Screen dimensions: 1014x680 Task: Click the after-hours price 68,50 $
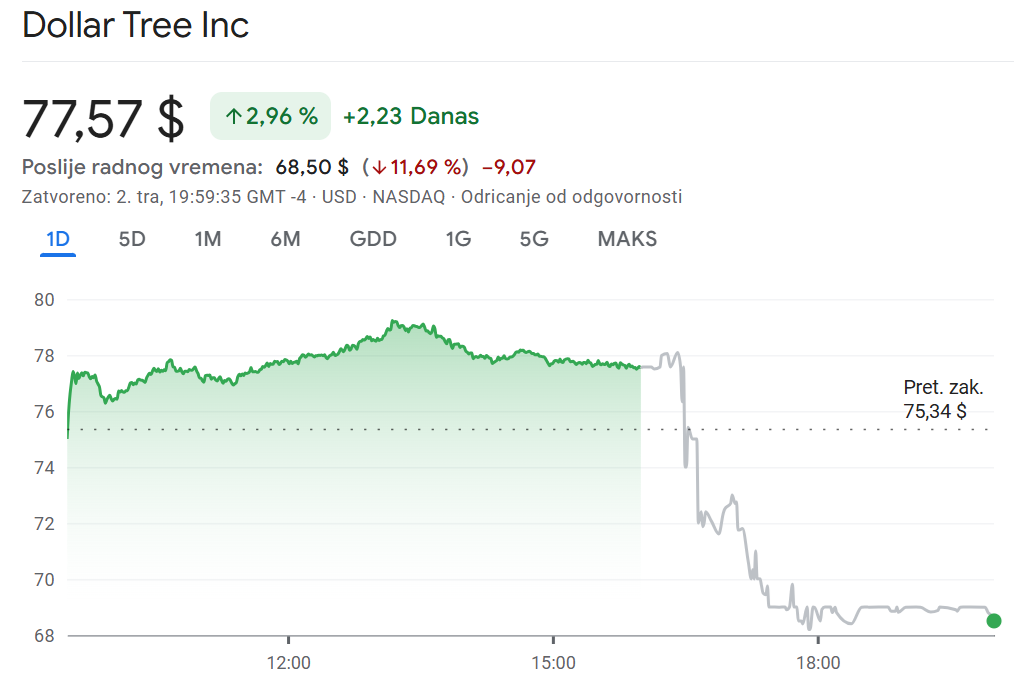point(312,166)
